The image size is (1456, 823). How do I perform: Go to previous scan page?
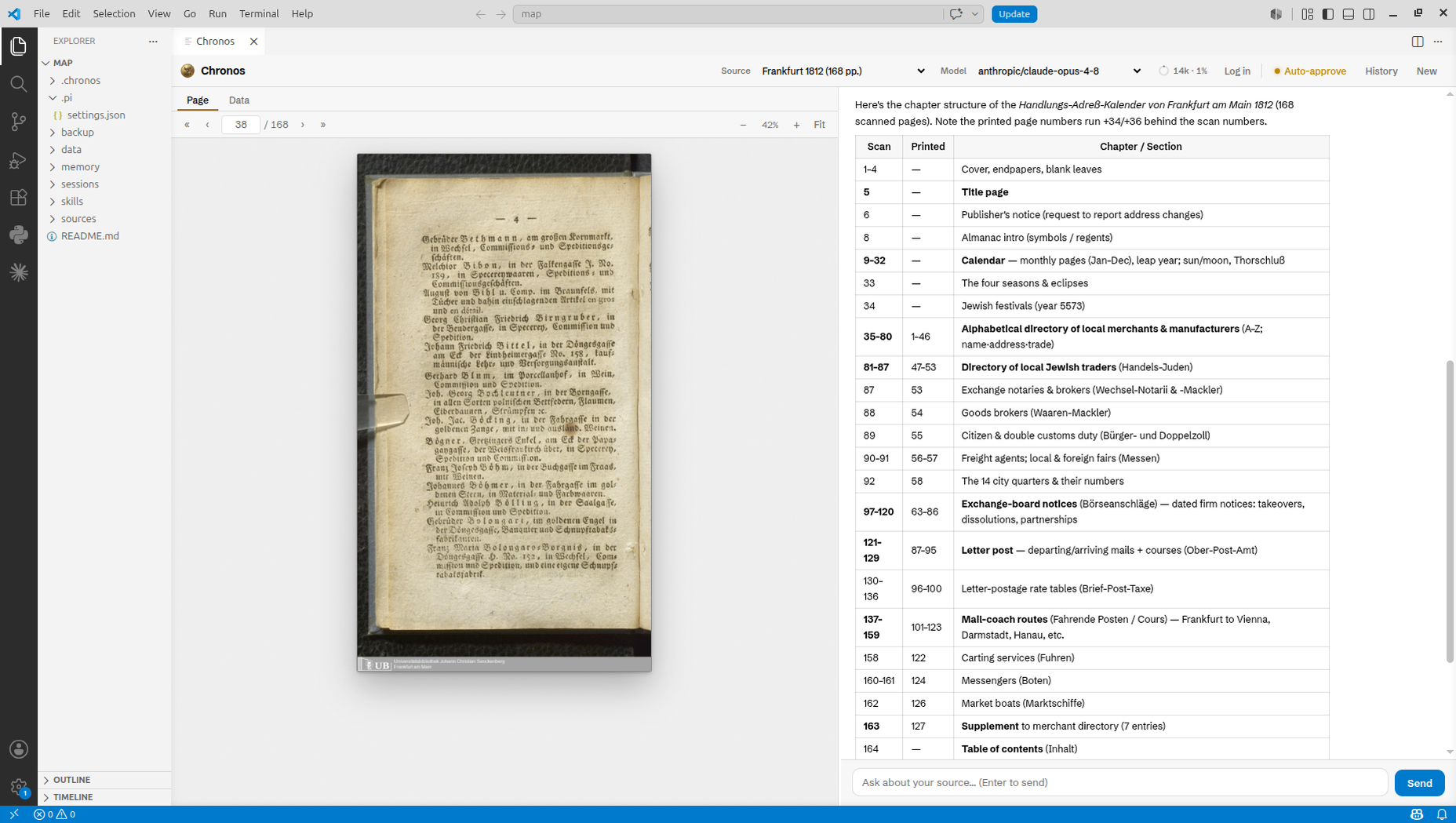[207, 125]
